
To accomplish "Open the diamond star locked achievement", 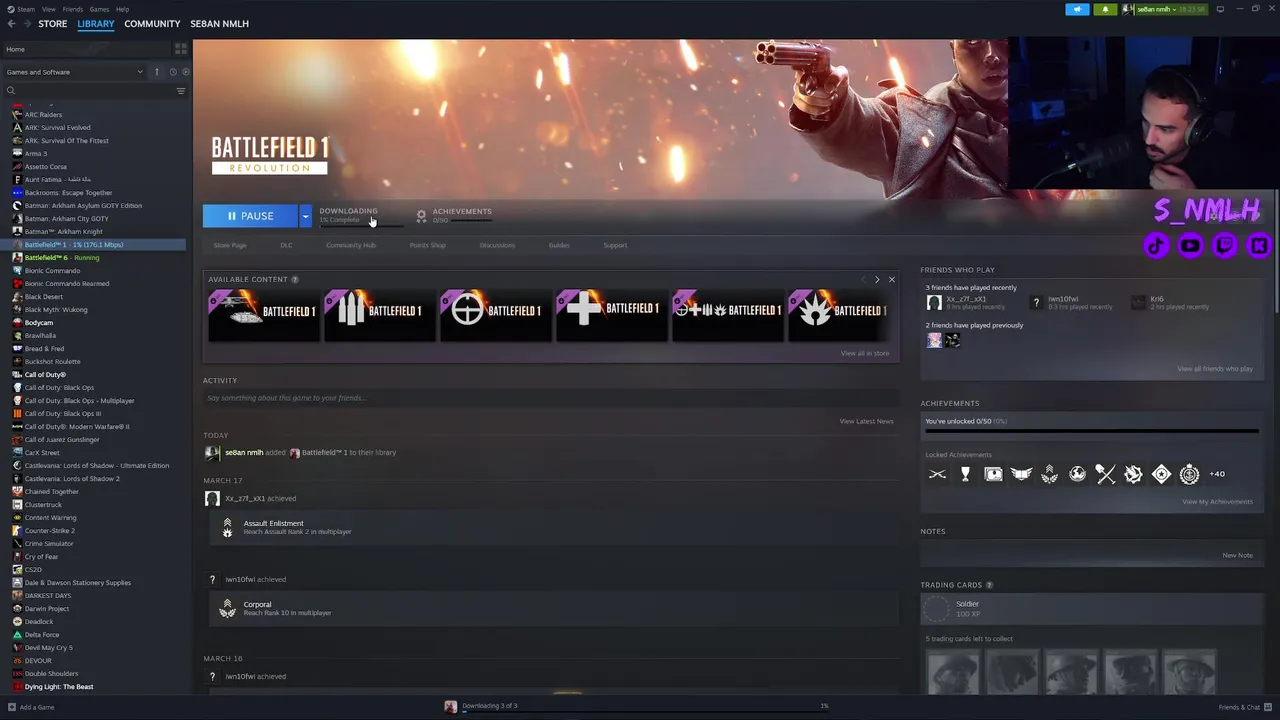I will (1161, 474).
